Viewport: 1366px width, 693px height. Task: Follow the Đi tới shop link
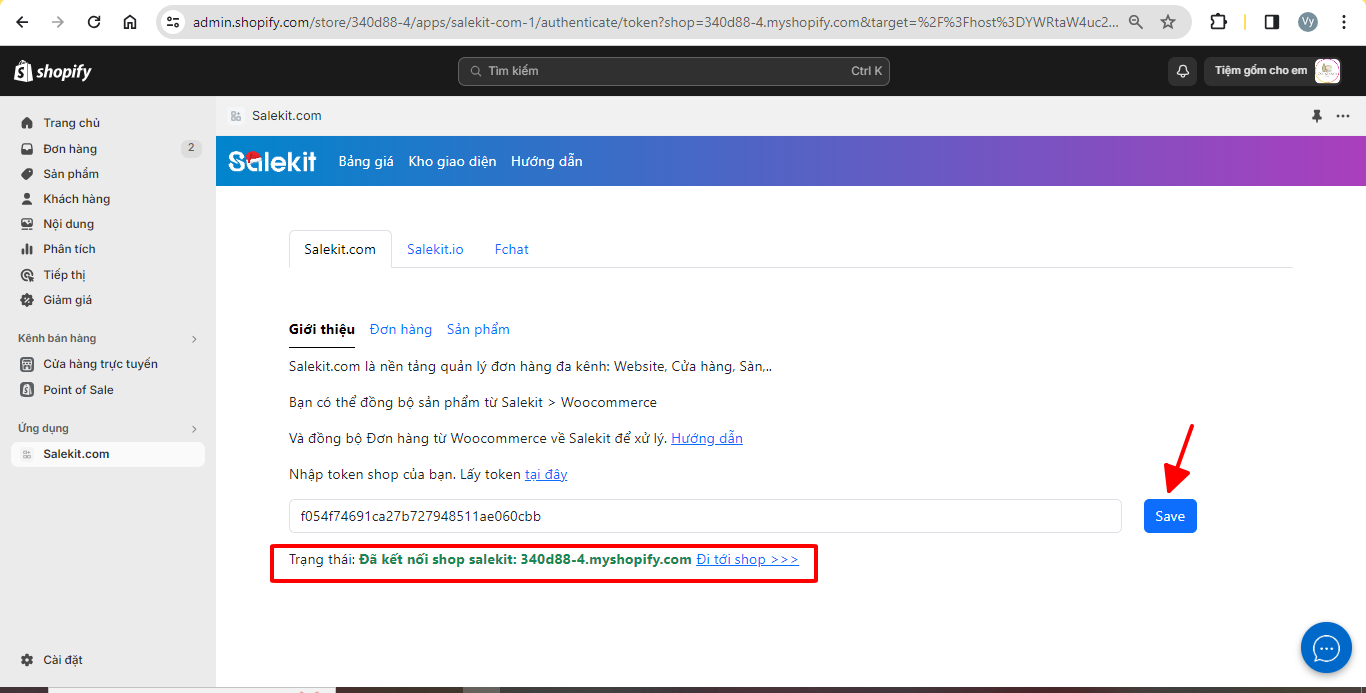747,559
